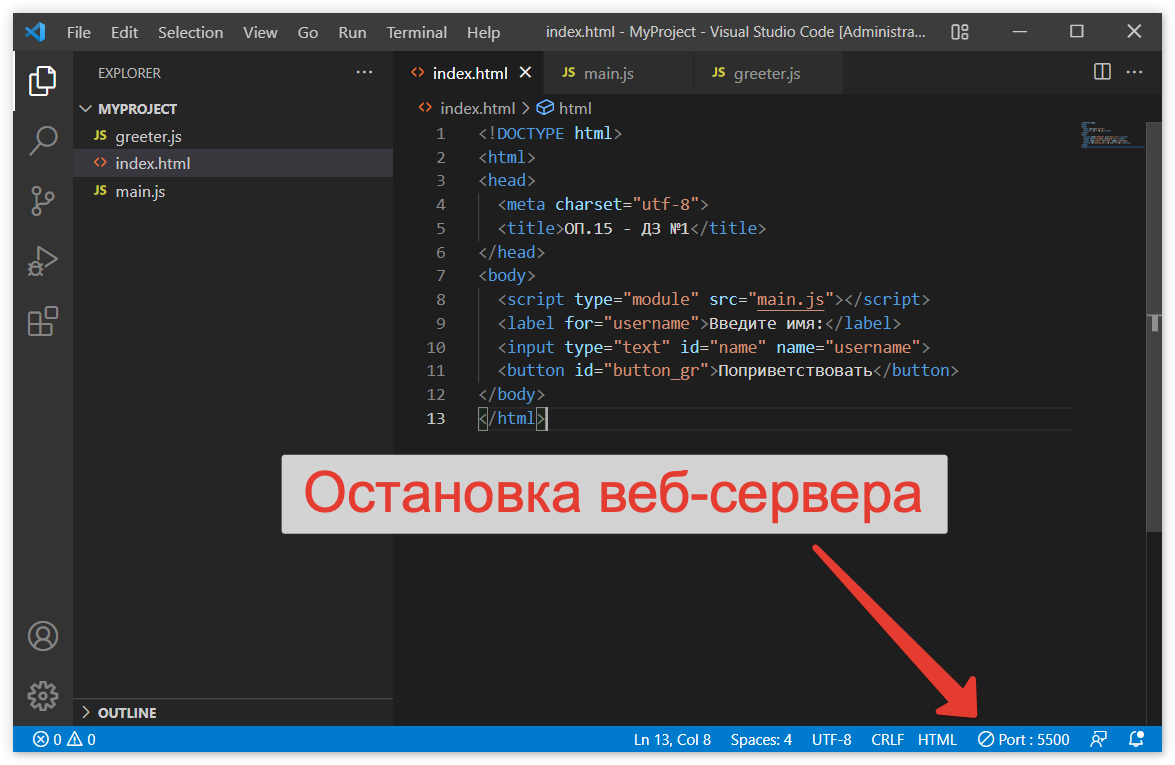Open the Search view in activity bar
The image size is (1175, 765).
42,141
